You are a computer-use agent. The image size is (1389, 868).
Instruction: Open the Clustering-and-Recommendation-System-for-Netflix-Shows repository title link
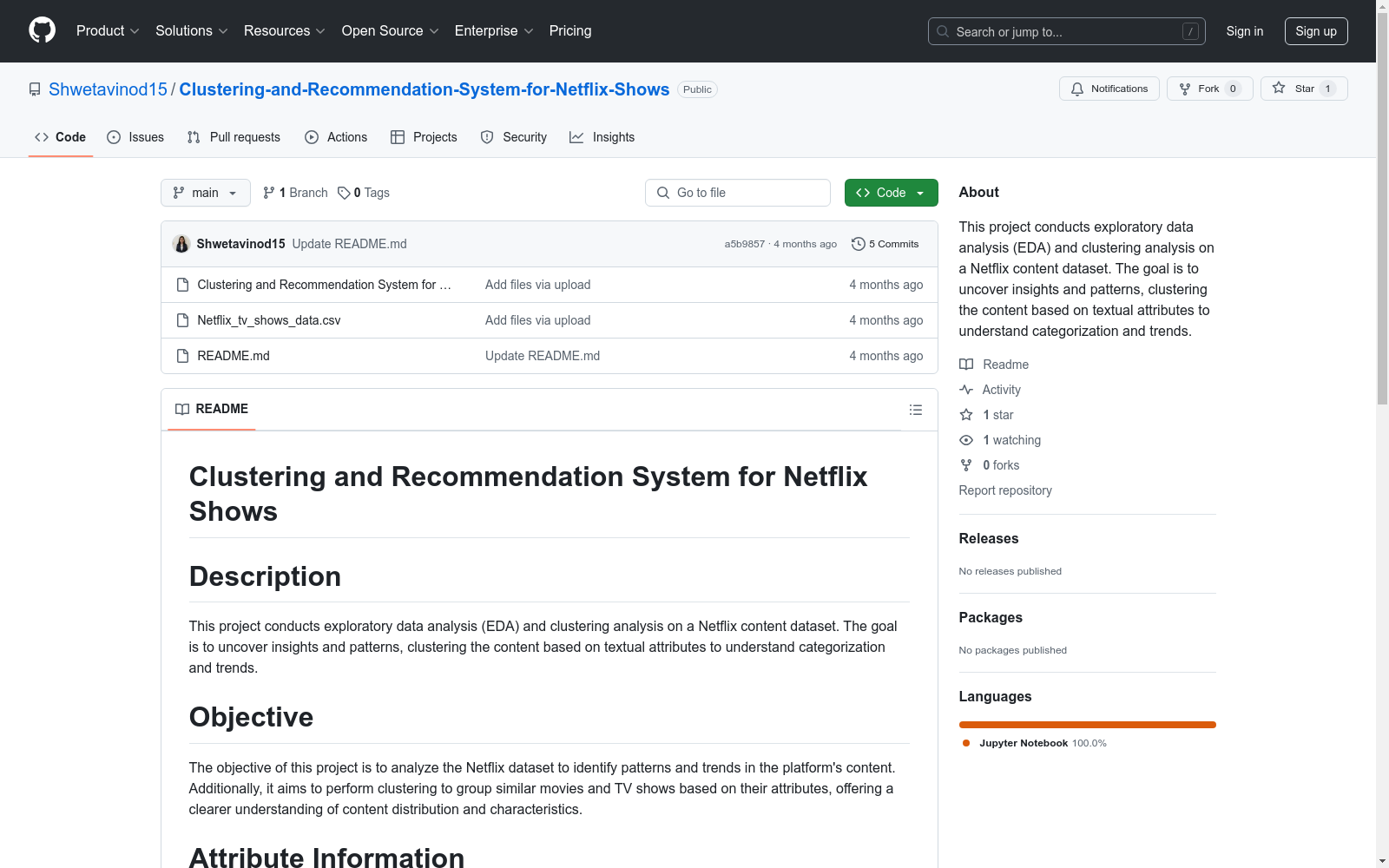point(425,89)
